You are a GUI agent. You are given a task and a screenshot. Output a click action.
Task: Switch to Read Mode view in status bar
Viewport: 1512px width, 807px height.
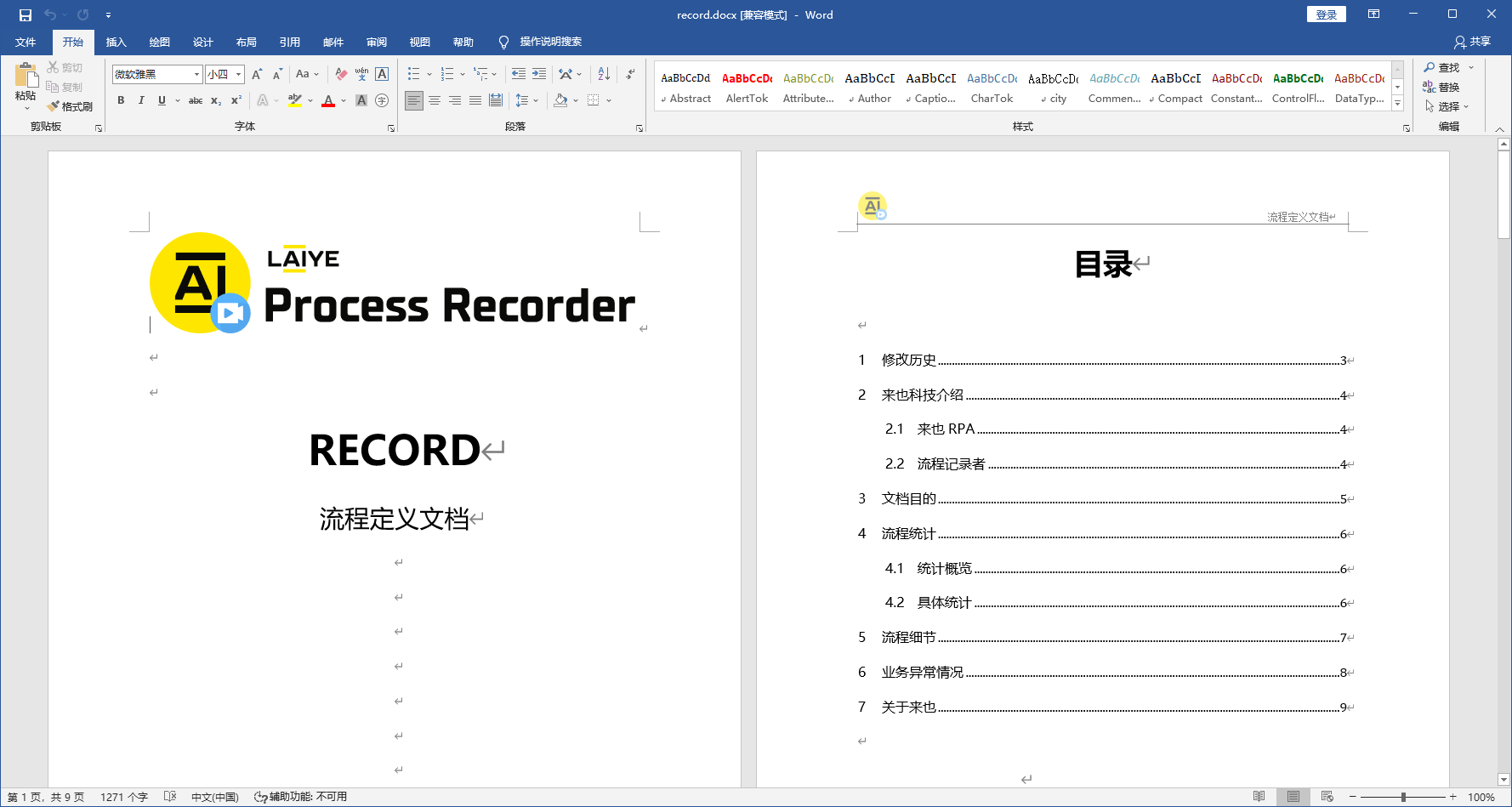pos(1259,797)
